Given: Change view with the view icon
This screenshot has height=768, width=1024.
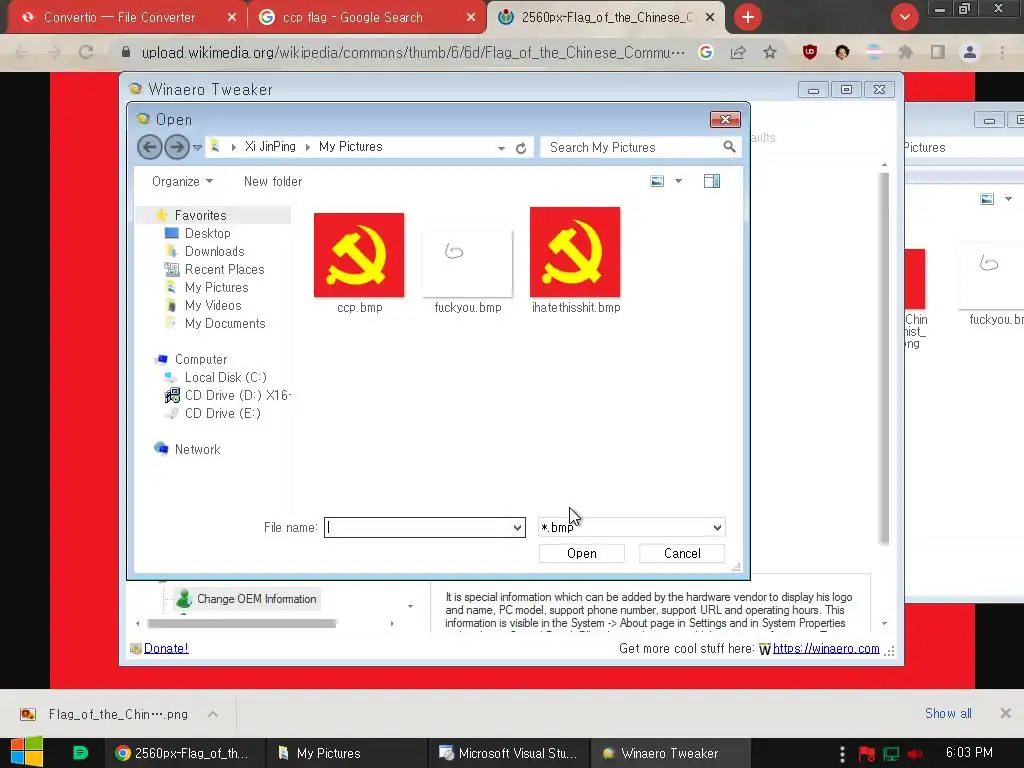Looking at the screenshot, I should [x=657, y=181].
